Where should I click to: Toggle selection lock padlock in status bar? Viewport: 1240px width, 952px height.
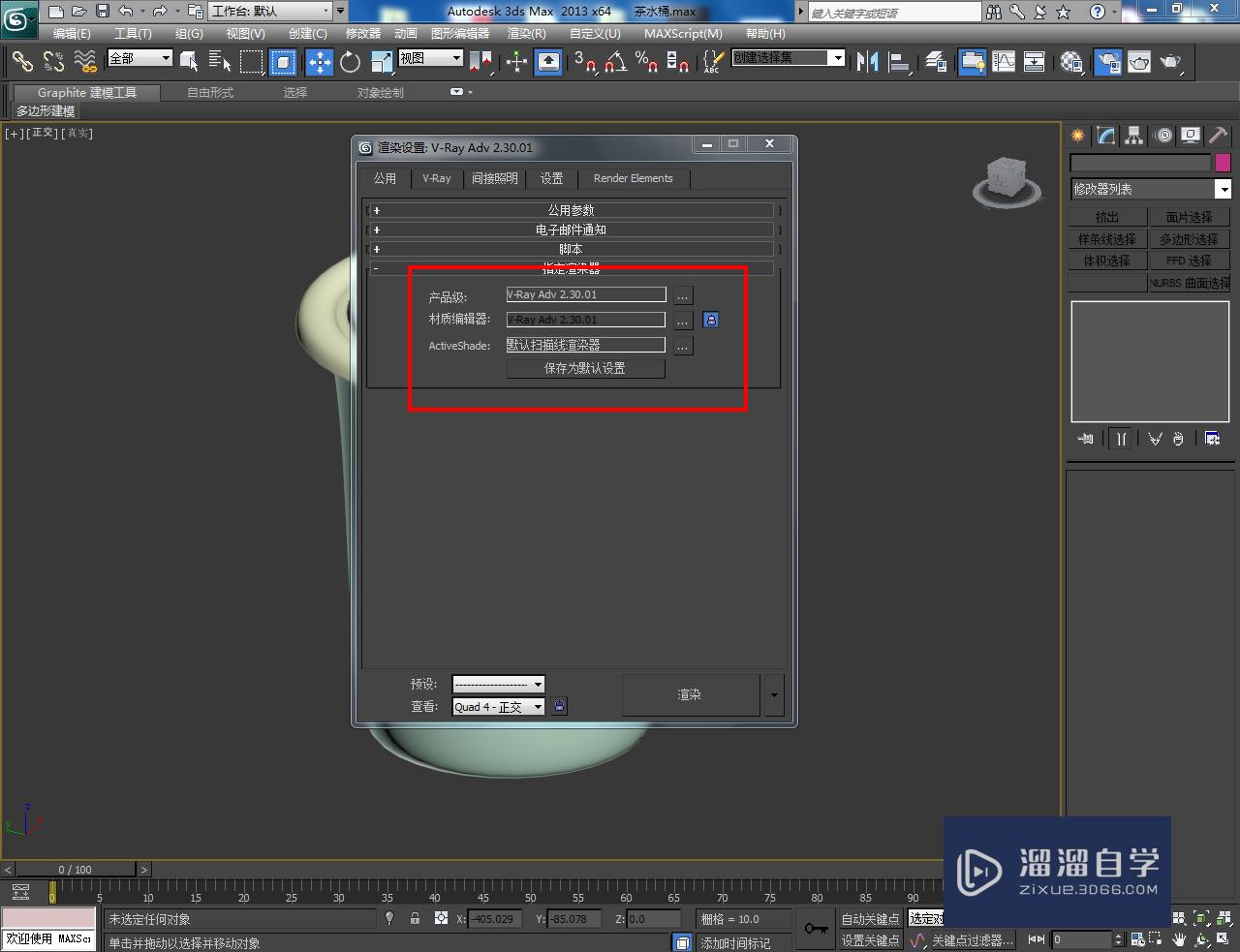[415, 918]
